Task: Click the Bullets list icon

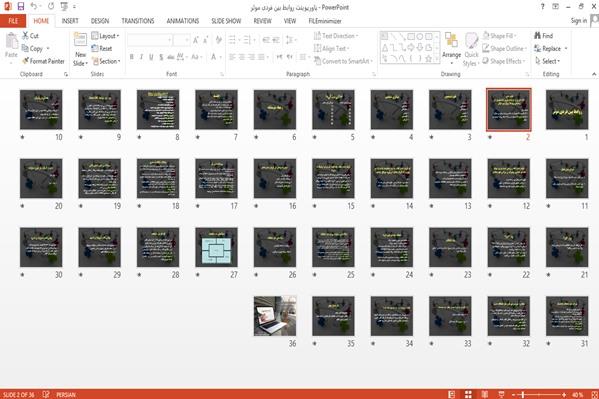Action: (233, 40)
